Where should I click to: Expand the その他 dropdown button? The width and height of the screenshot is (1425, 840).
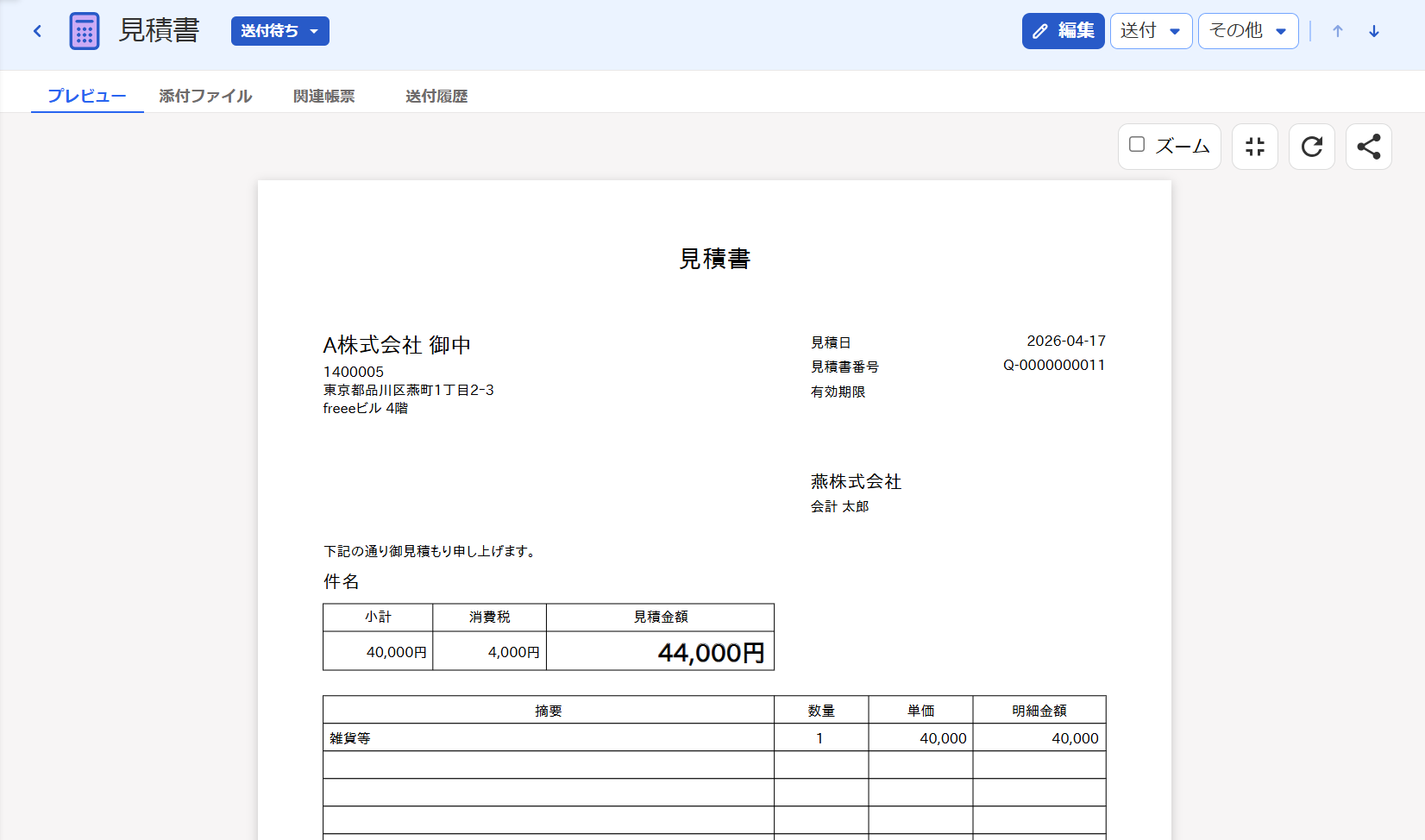click(x=1248, y=31)
